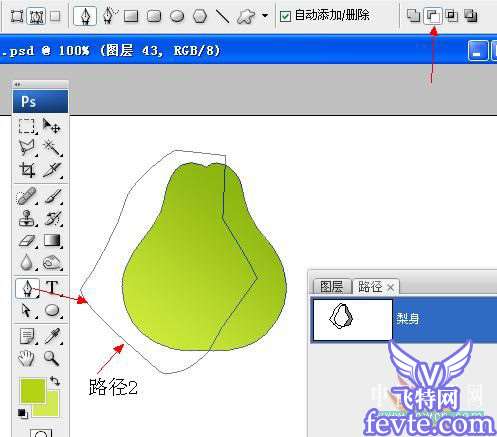Swap foreground and background colors
The width and height of the screenshot is (497, 437).
55,381
